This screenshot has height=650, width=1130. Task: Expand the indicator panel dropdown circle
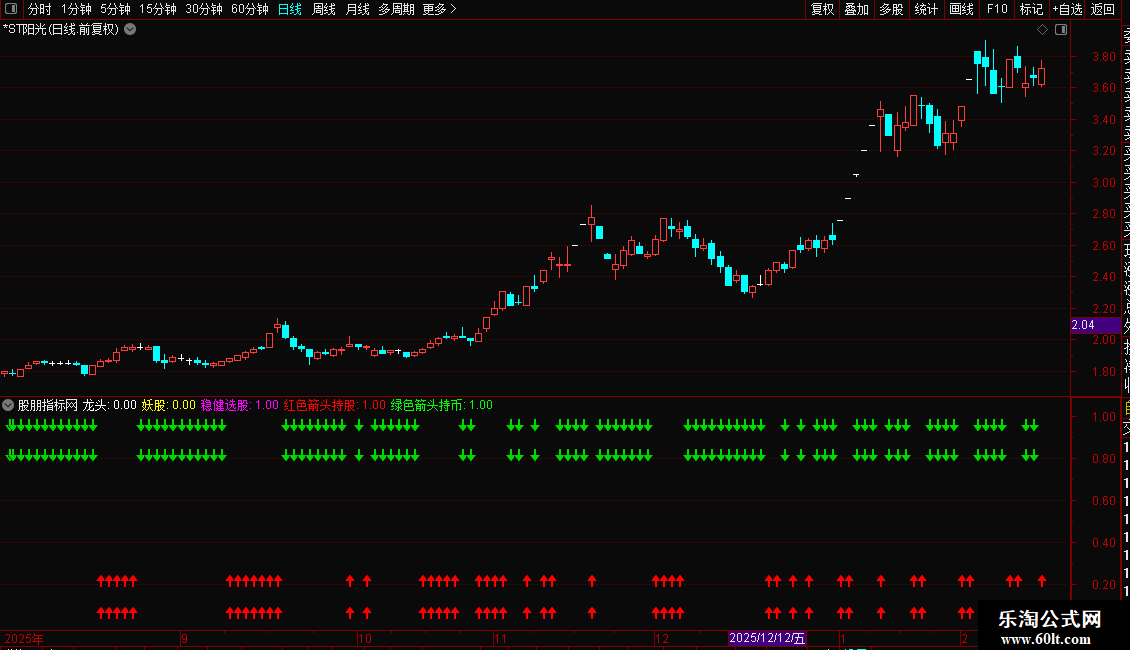(8, 405)
